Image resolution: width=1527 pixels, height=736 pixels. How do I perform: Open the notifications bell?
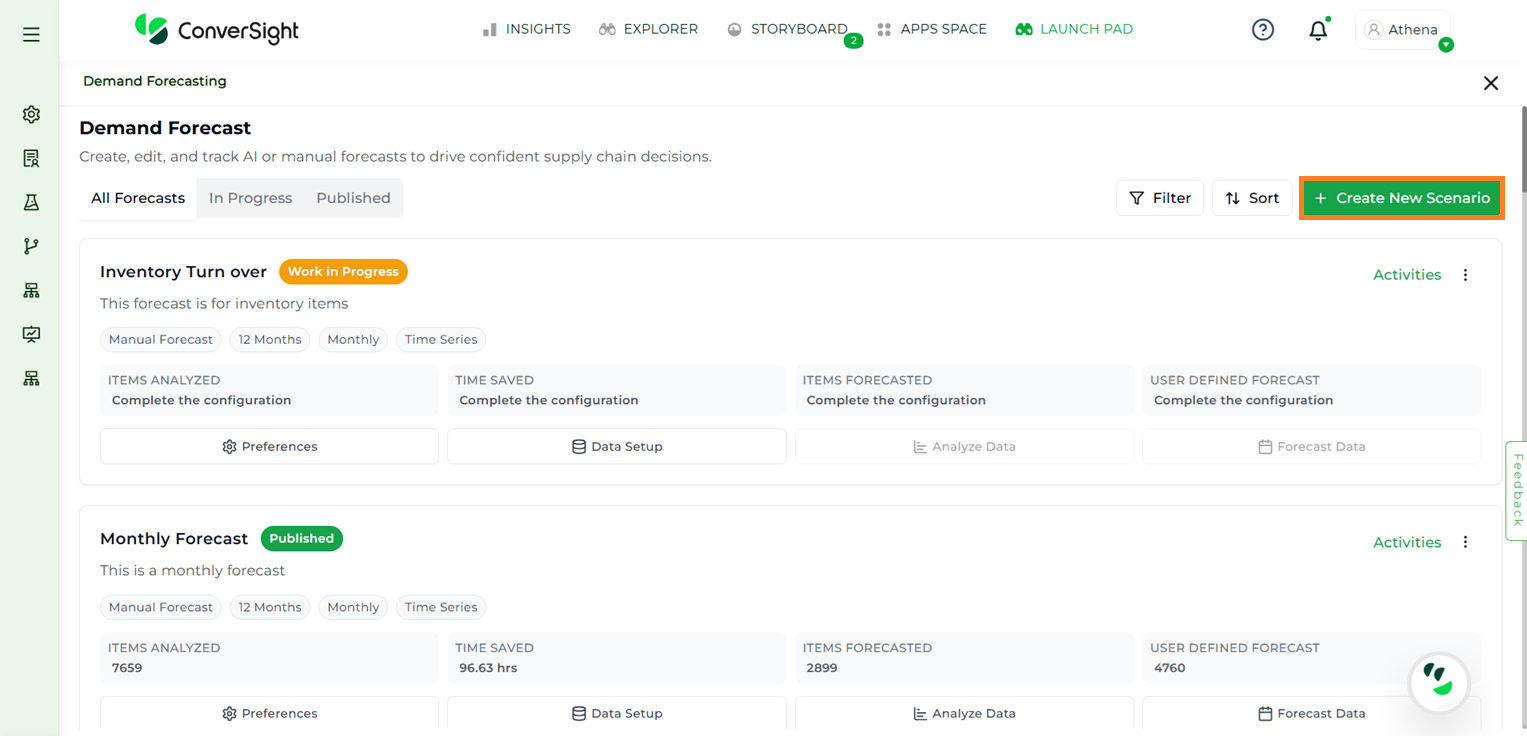point(1318,31)
